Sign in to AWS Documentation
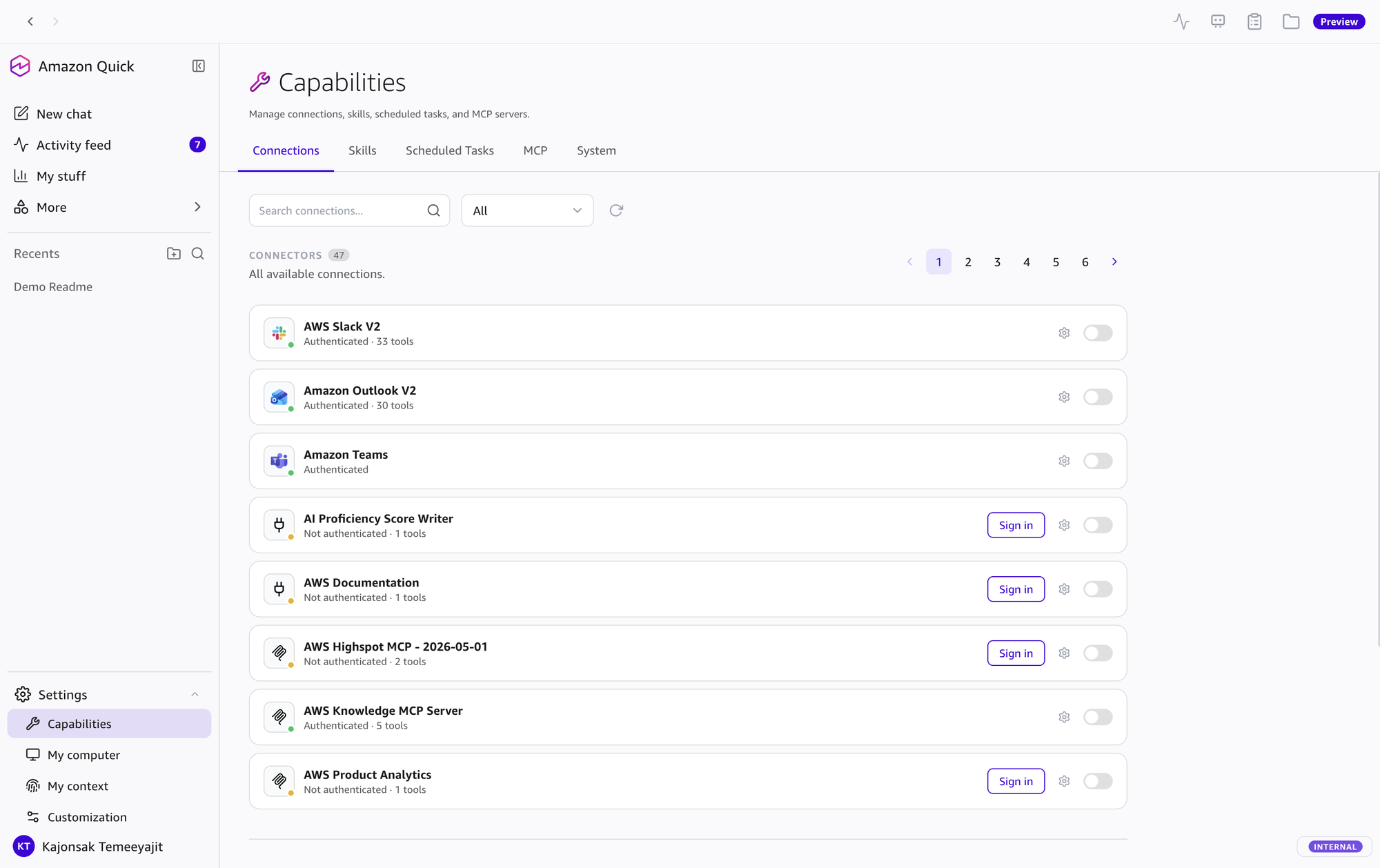The width and height of the screenshot is (1380, 868). click(1016, 589)
